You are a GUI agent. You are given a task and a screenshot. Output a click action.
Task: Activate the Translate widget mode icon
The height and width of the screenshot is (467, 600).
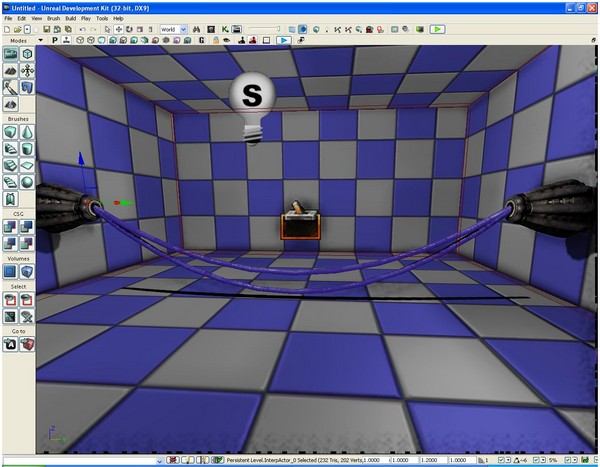[119, 29]
